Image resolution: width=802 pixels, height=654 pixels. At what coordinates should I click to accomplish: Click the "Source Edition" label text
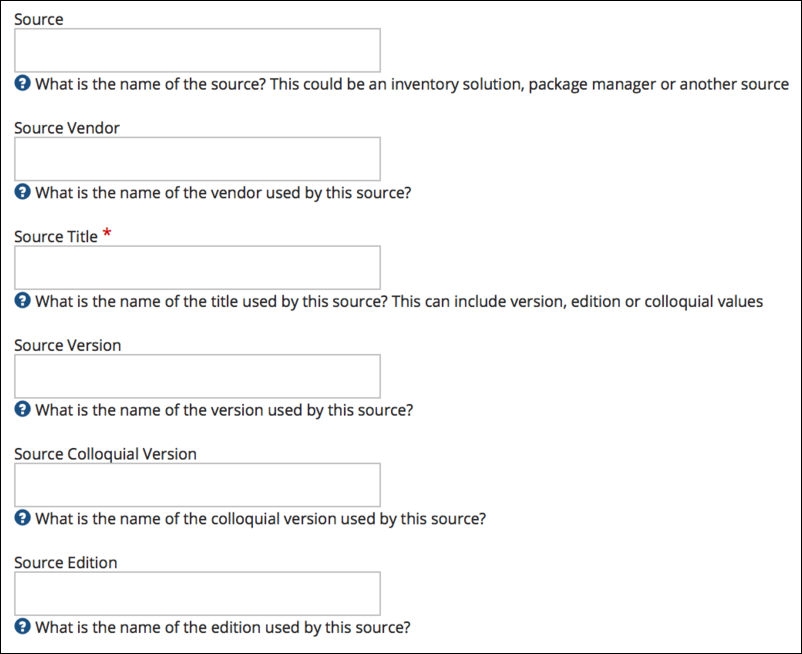pyautogui.click(x=65, y=563)
